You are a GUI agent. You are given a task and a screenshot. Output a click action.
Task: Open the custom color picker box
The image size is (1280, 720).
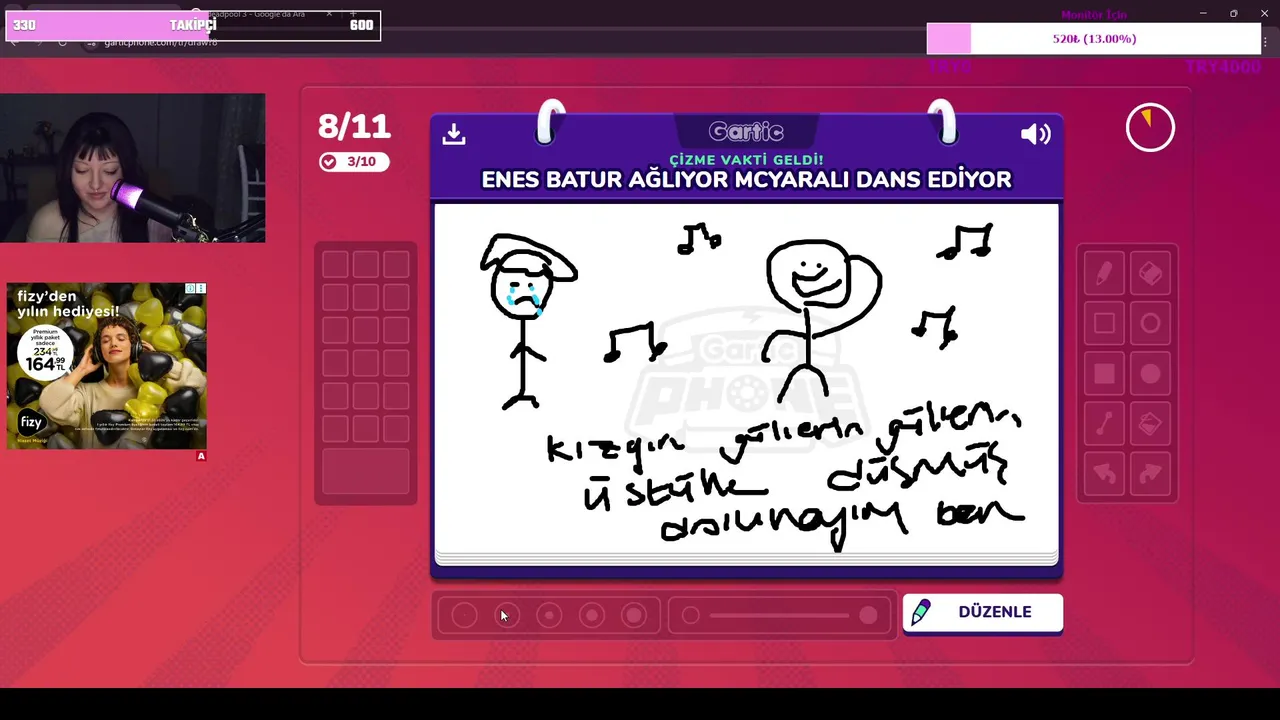[366, 471]
